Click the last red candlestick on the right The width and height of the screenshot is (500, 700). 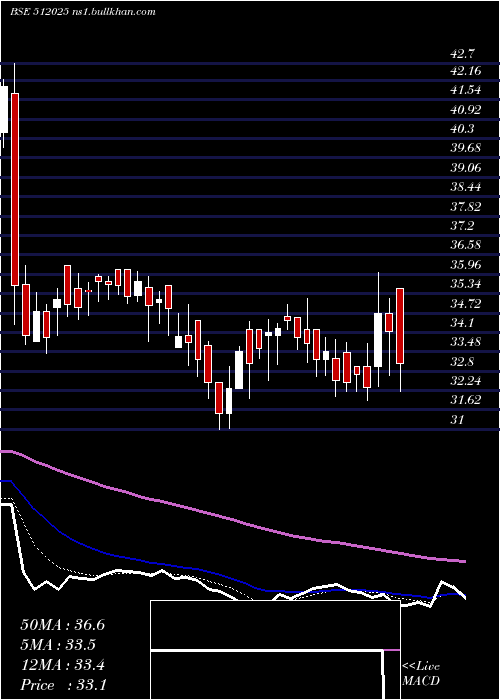click(400, 326)
